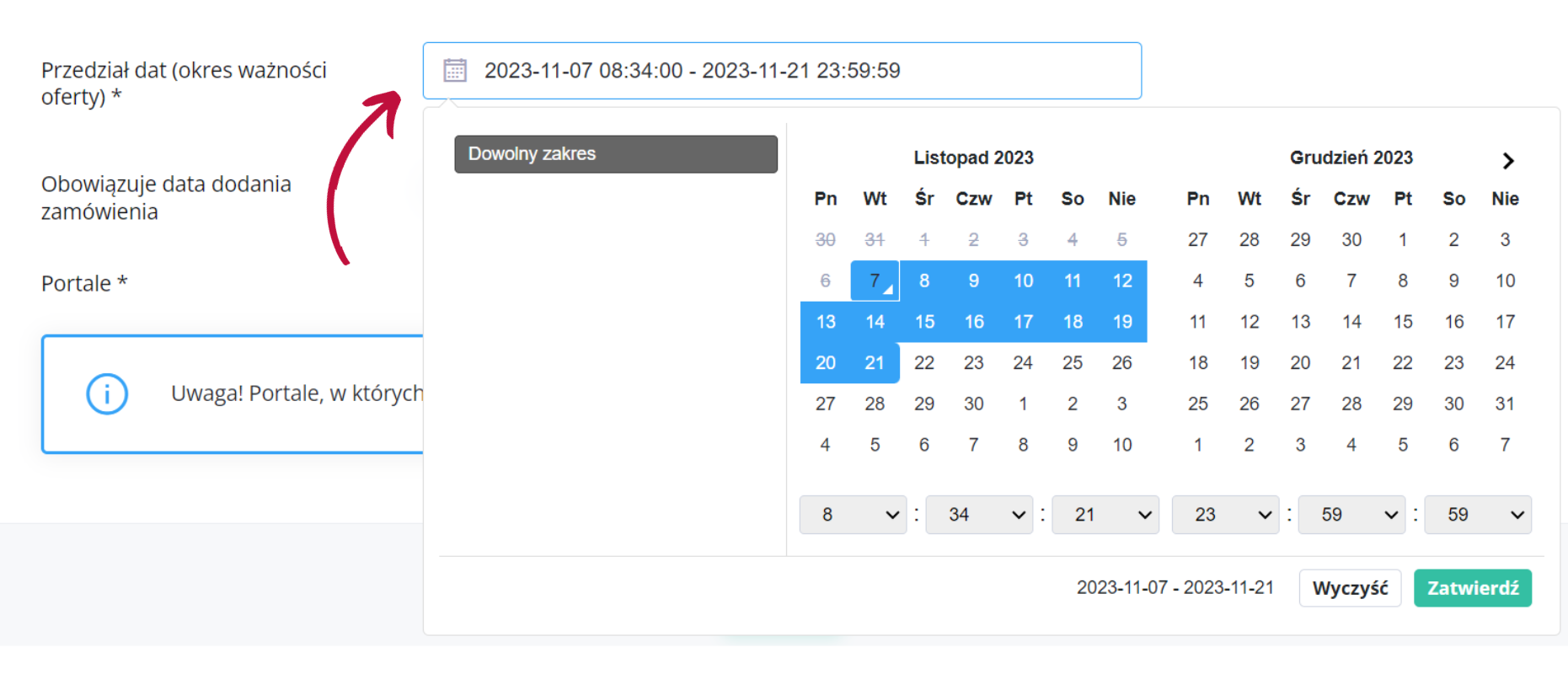Open the start minute dropdown showing 34

(979, 515)
